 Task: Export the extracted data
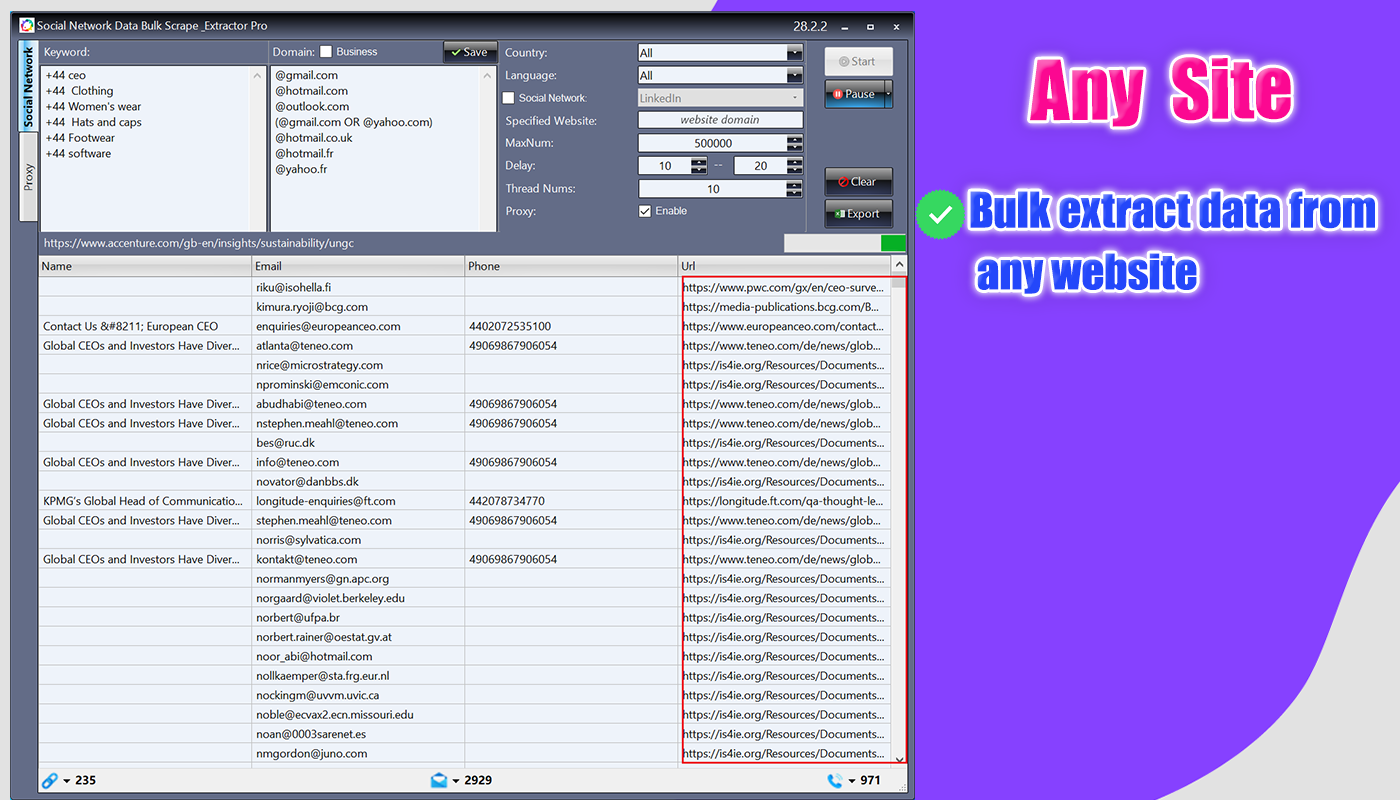(858, 213)
